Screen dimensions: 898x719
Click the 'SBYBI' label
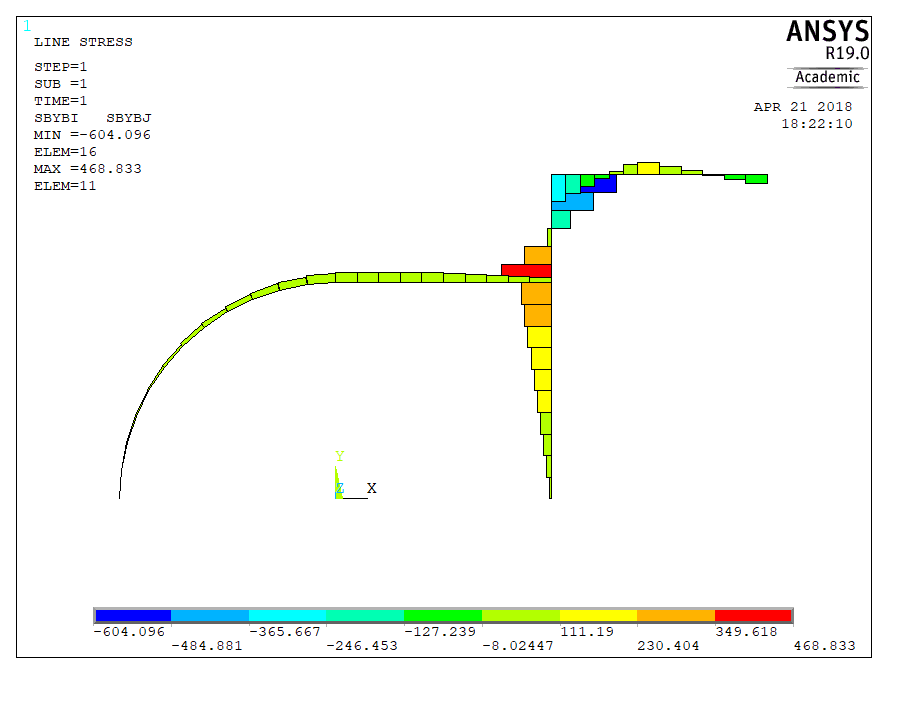56,118
